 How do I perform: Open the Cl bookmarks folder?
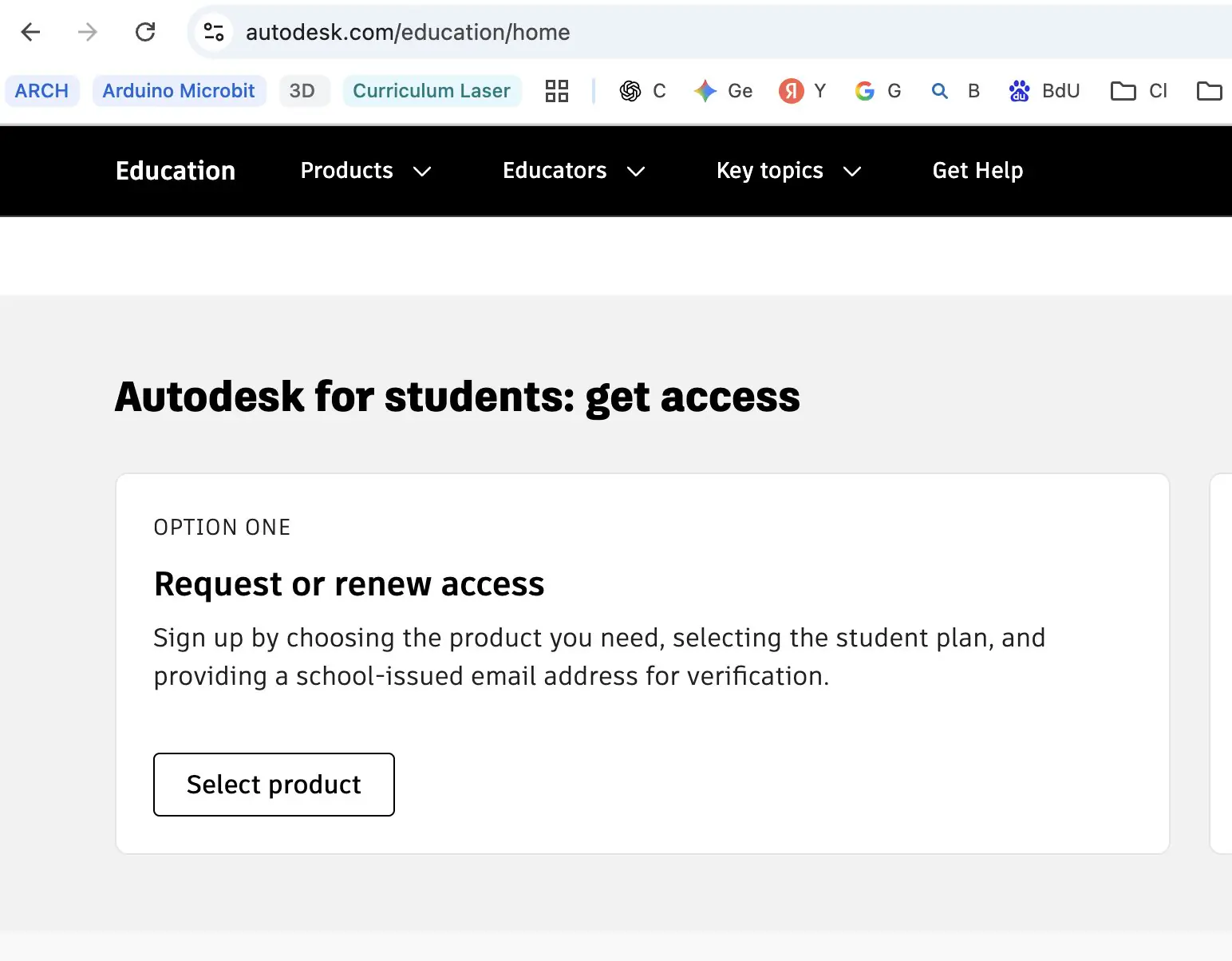tap(1138, 90)
